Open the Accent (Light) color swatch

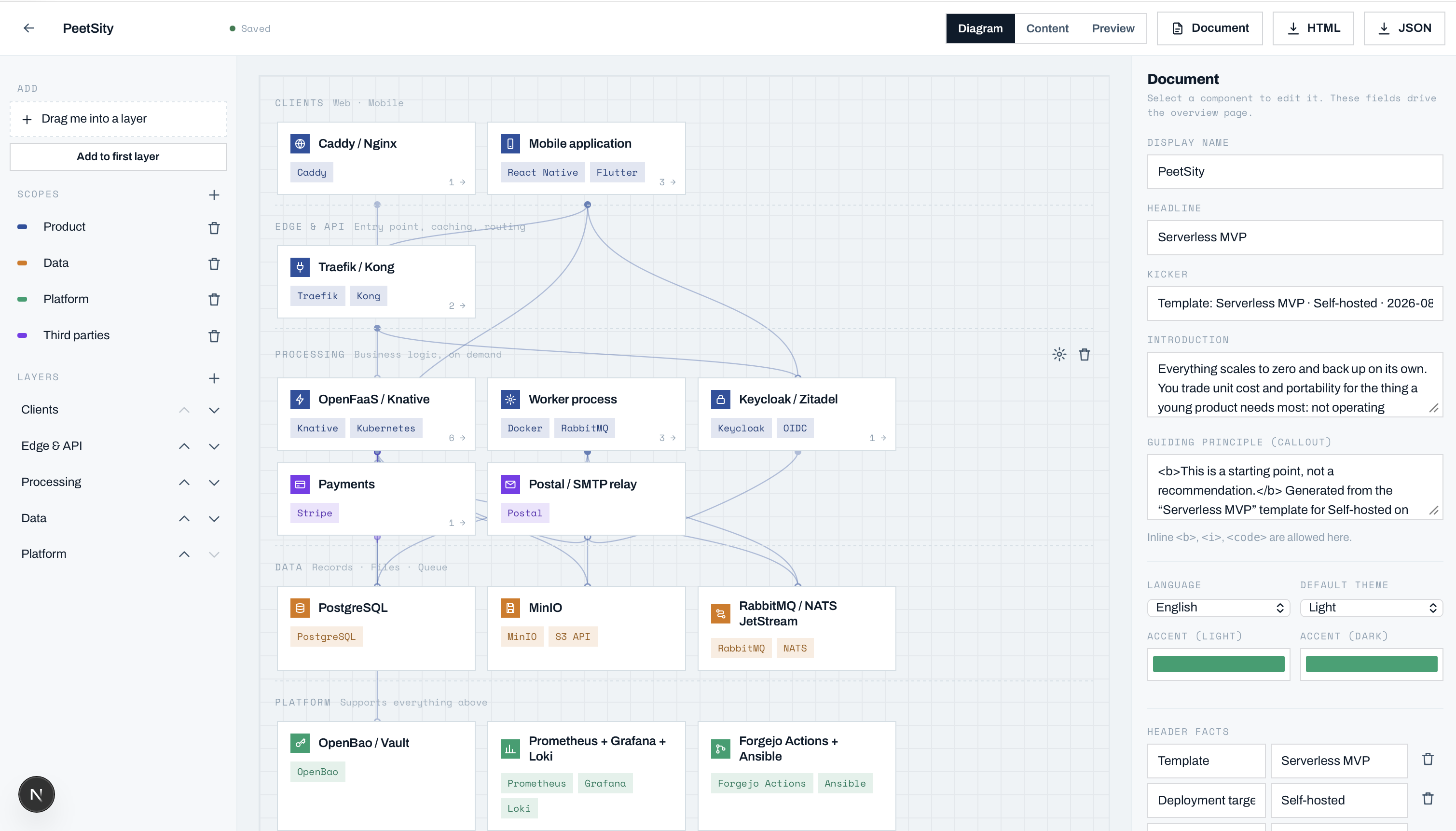point(1218,664)
